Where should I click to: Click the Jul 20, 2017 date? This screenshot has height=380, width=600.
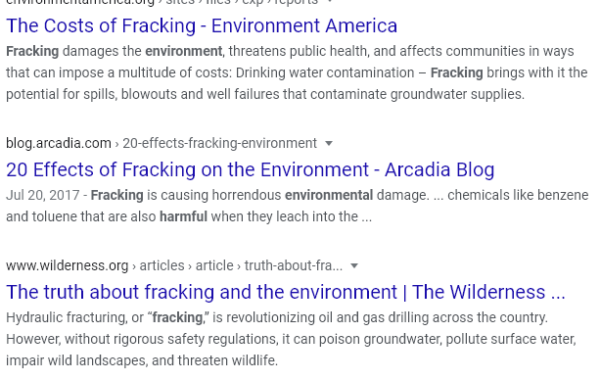click(42, 195)
